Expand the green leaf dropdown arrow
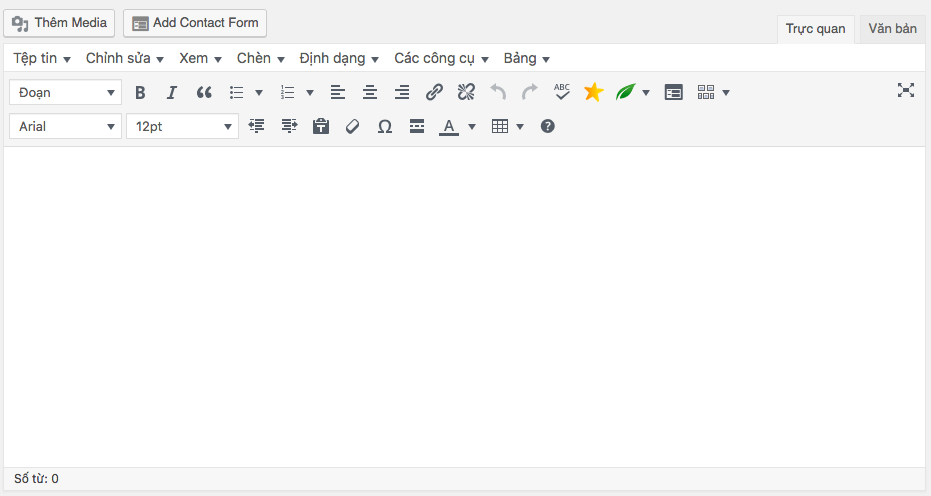Viewport: 931px width, 496px height. click(x=646, y=93)
